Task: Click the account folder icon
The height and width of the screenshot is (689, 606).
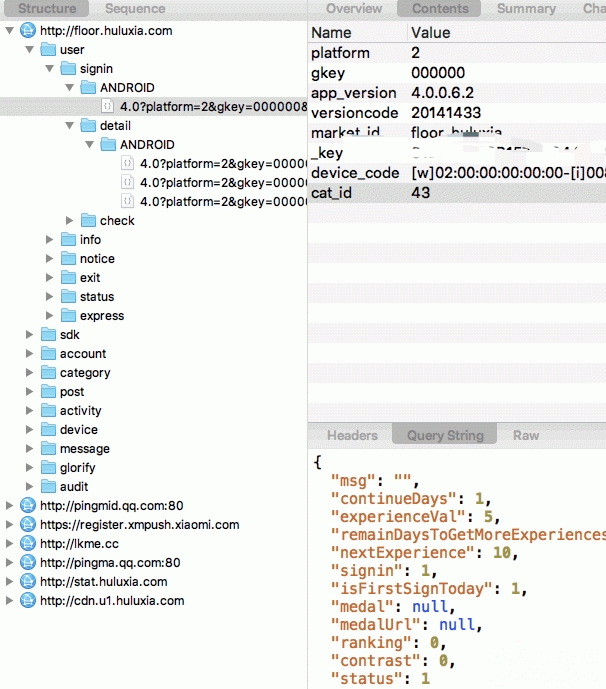Action: pyautogui.click(x=48, y=354)
